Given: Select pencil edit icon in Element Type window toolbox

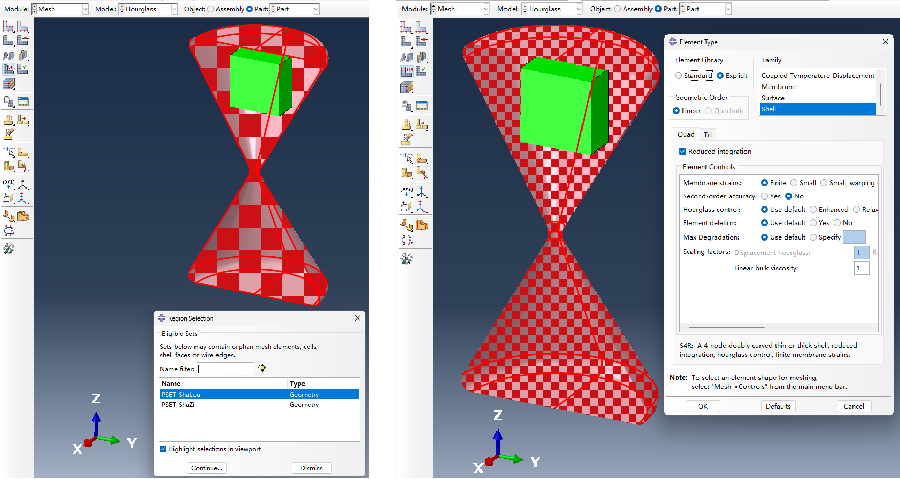Looking at the screenshot, I should (x=406, y=139).
